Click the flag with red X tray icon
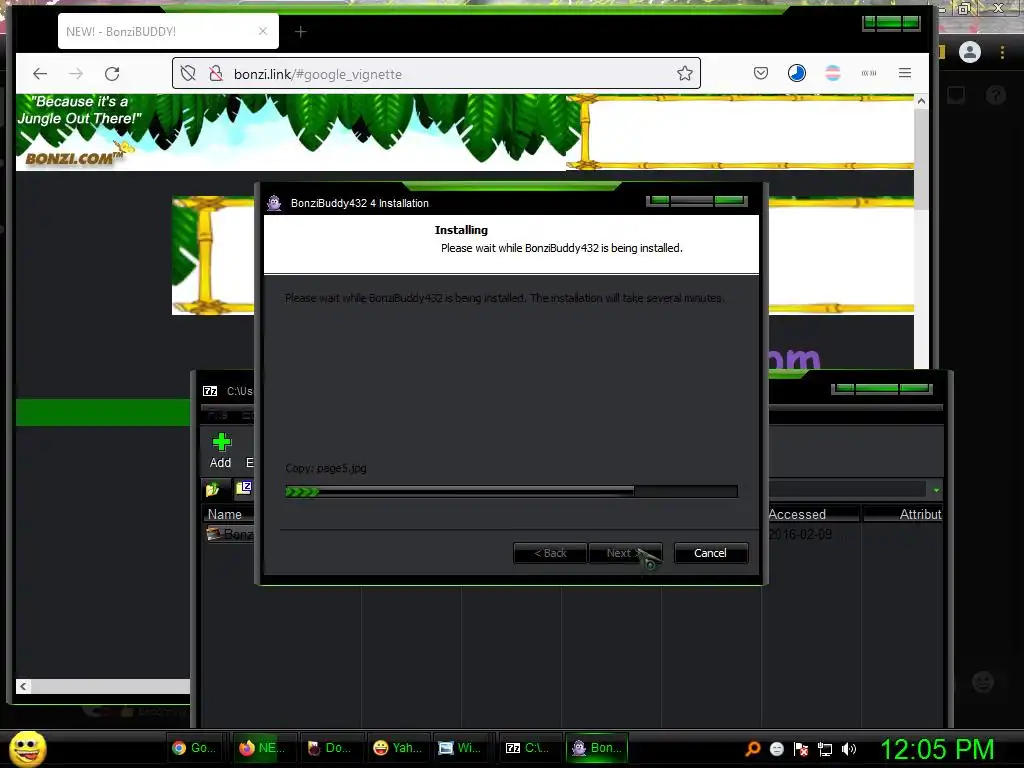The image size is (1024, 768). (801, 748)
